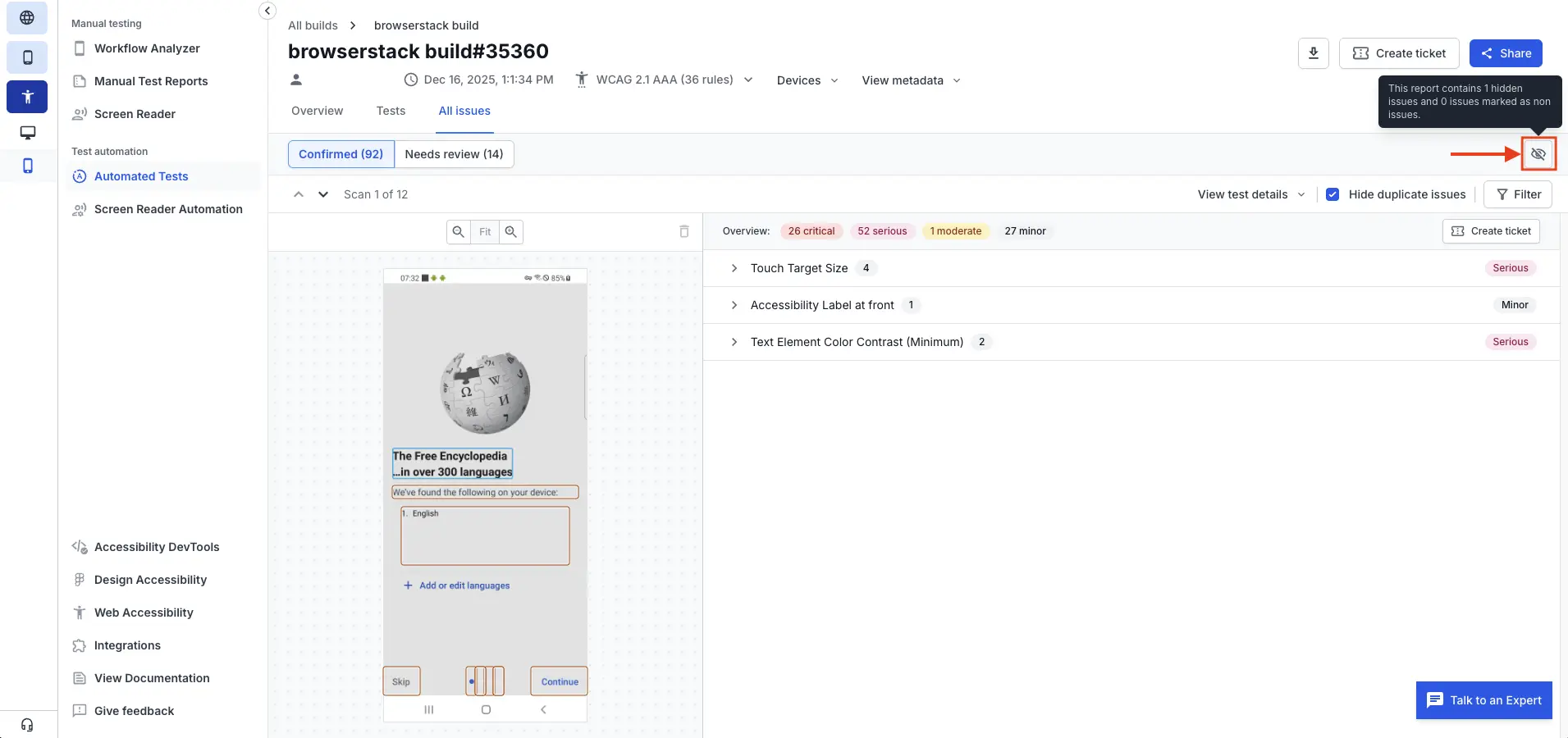Collapse the left sidebar arrow
Viewport: 1568px width, 738px height.
[267, 11]
